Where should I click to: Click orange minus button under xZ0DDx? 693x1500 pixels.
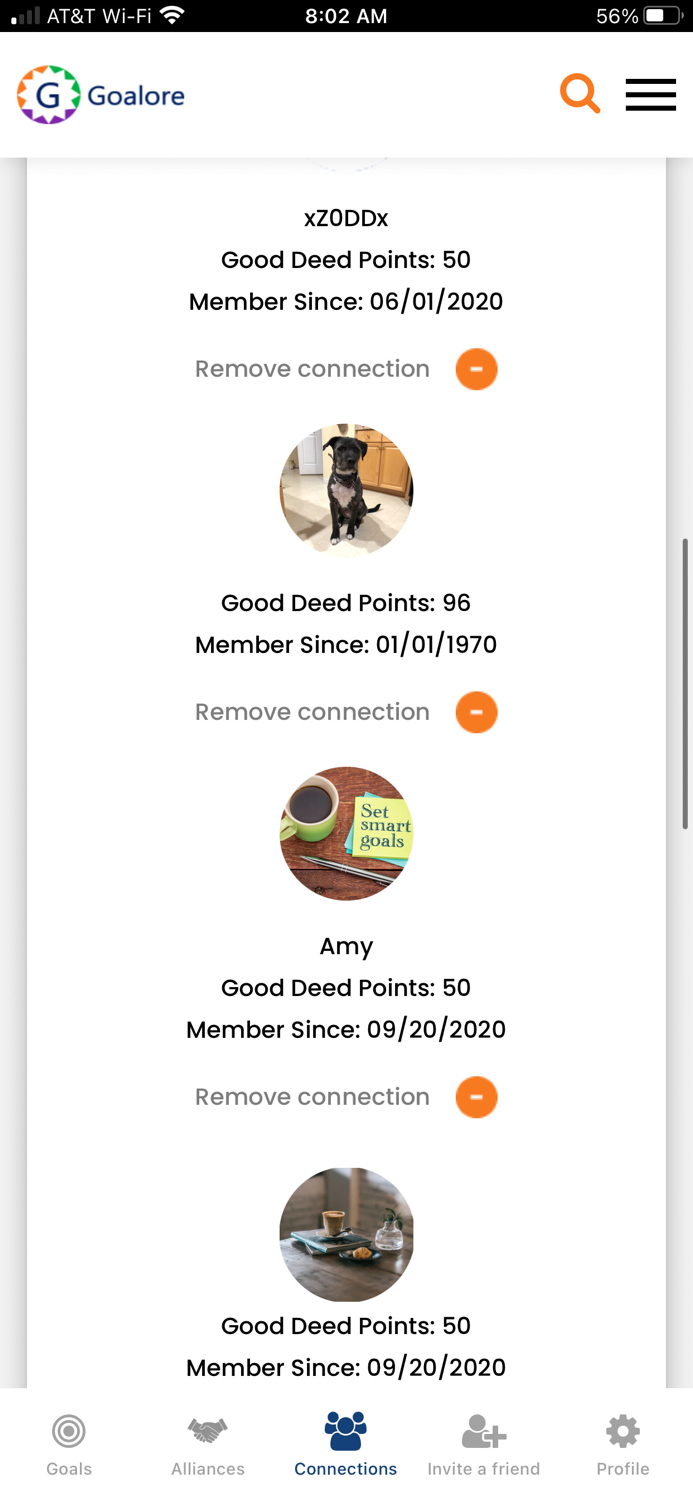(476, 369)
